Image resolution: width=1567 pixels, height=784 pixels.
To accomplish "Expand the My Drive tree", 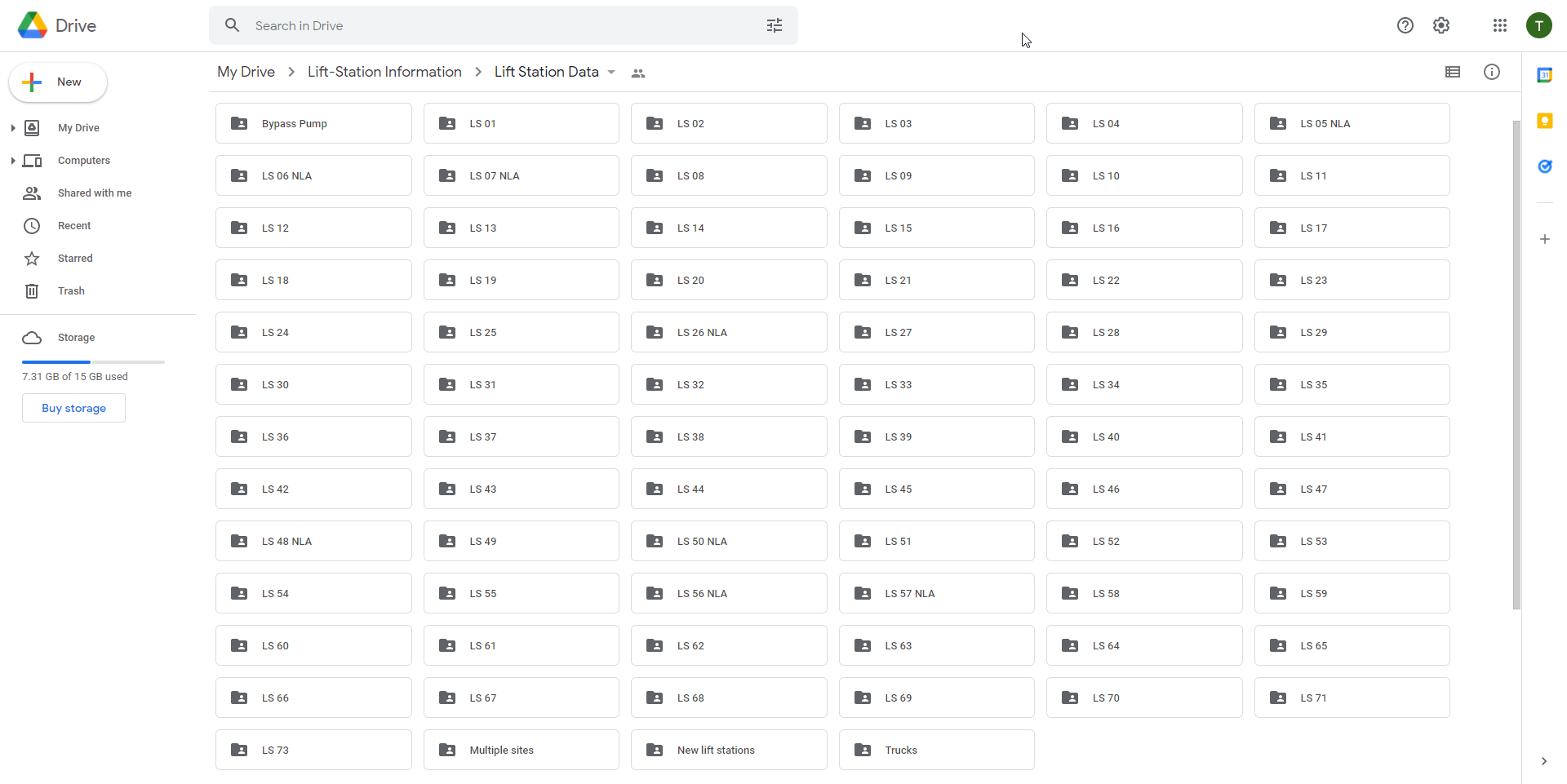I will click(x=13, y=128).
